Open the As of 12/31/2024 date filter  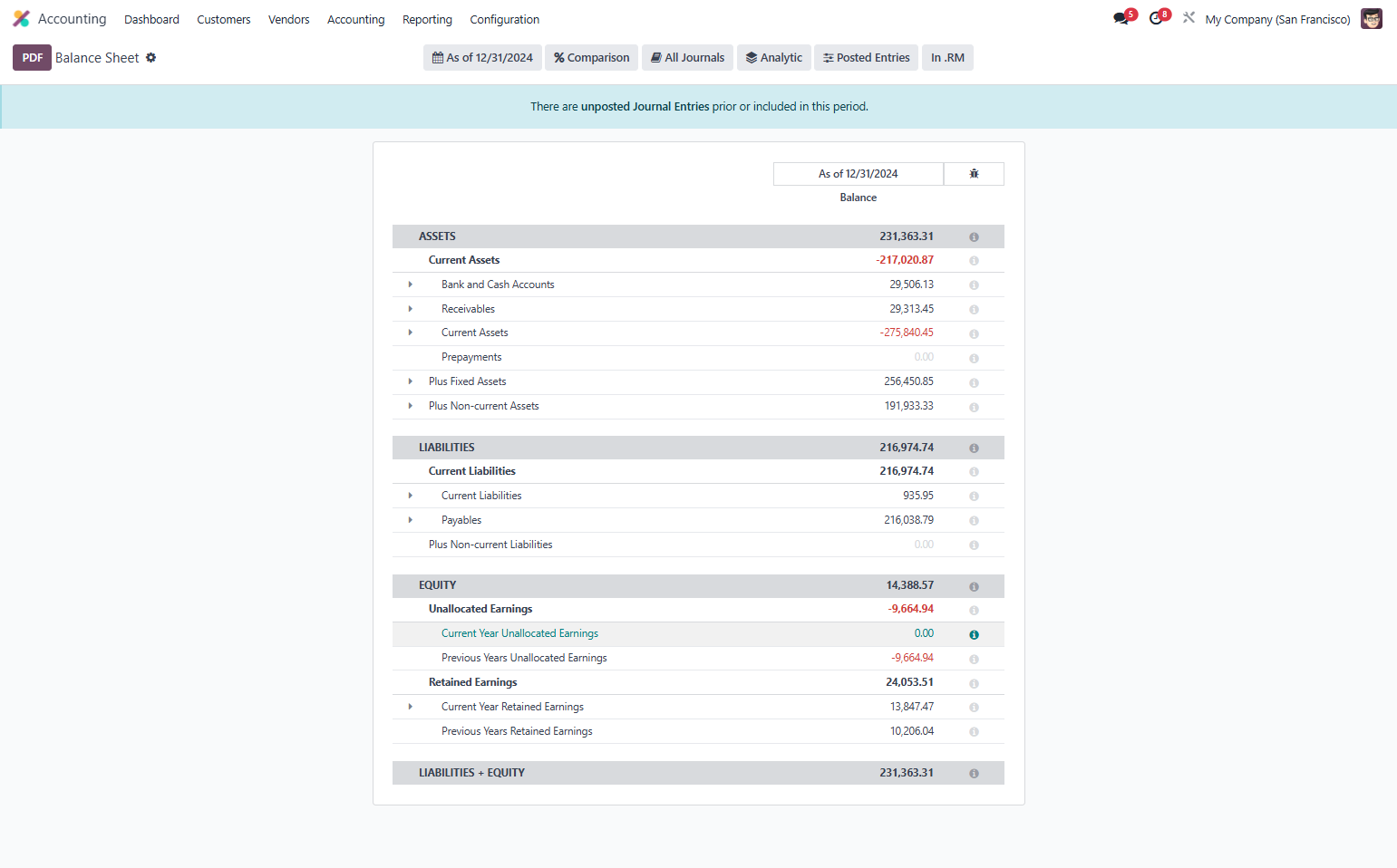(x=482, y=57)
